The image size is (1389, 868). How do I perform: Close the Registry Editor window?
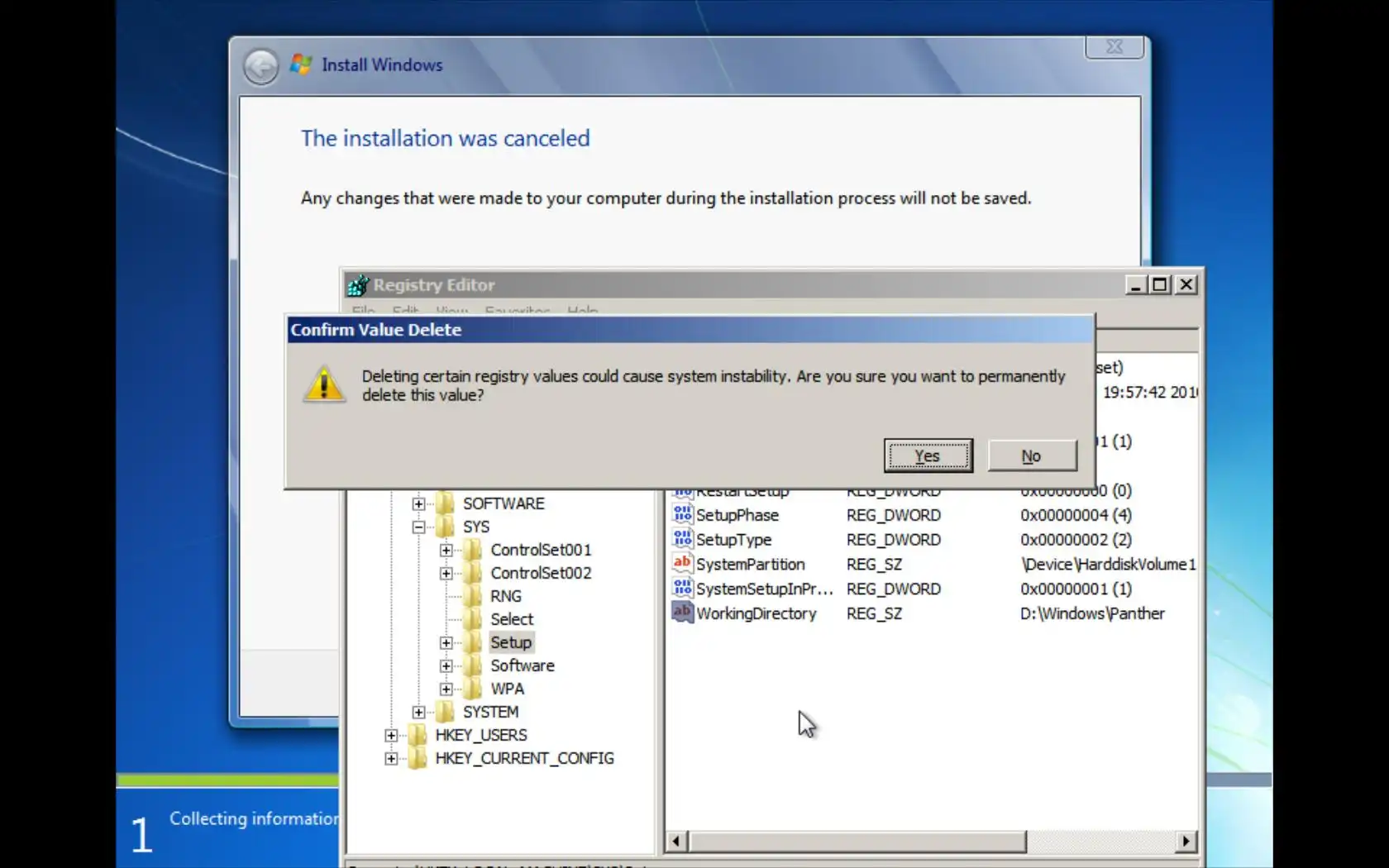pyautogui.click(x=1186, y=284)
